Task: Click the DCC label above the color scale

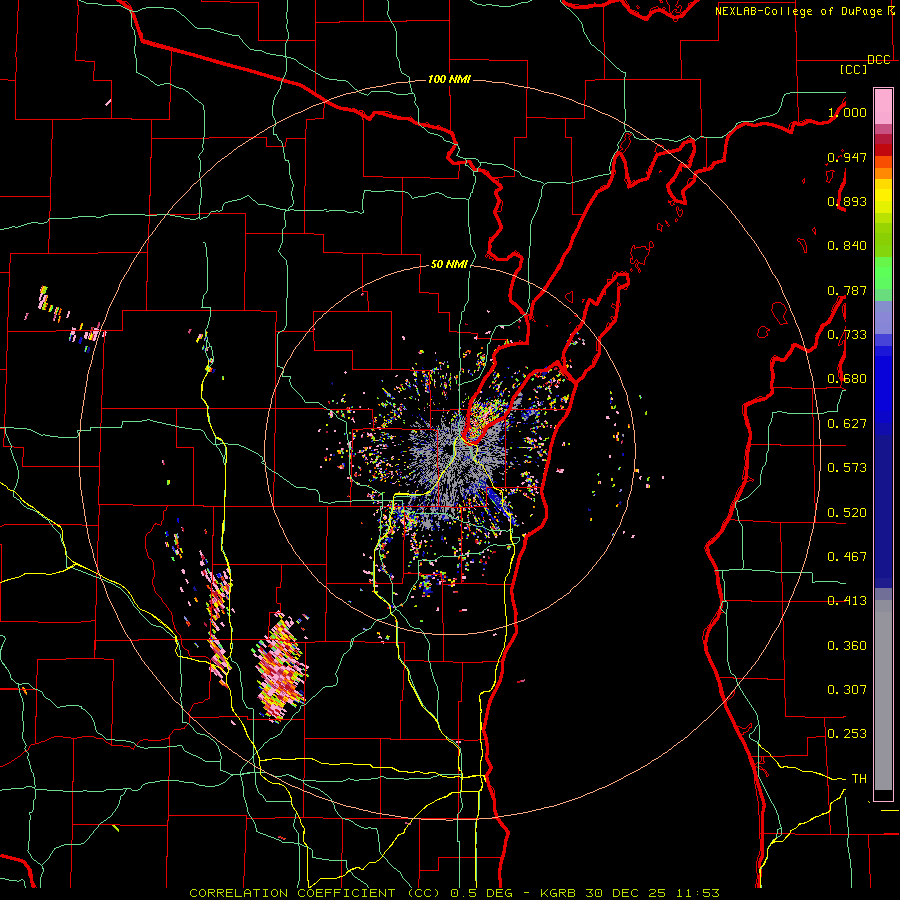Action: pos(878,60)
